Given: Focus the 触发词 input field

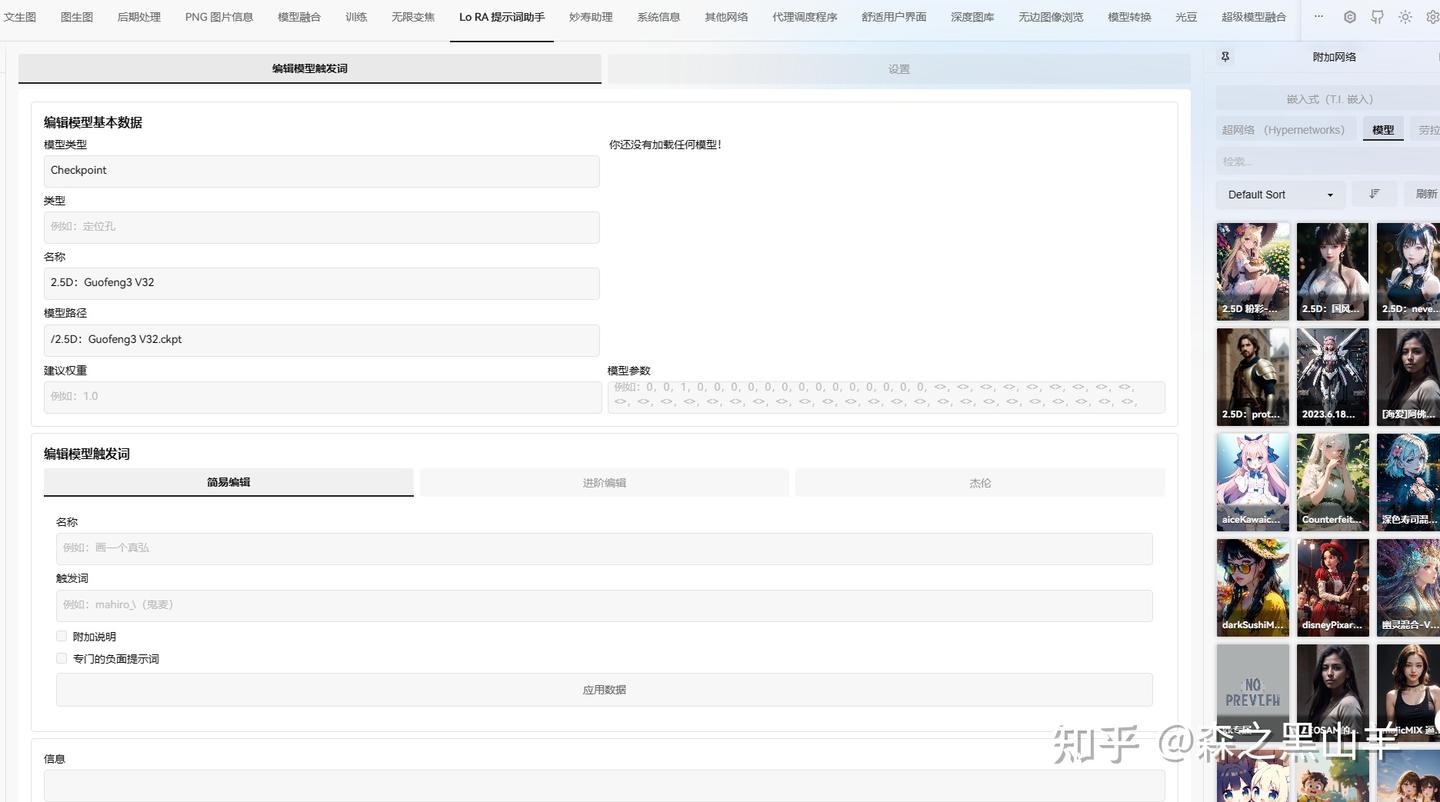Looking at the screenshot, I should tap(604, 605).
